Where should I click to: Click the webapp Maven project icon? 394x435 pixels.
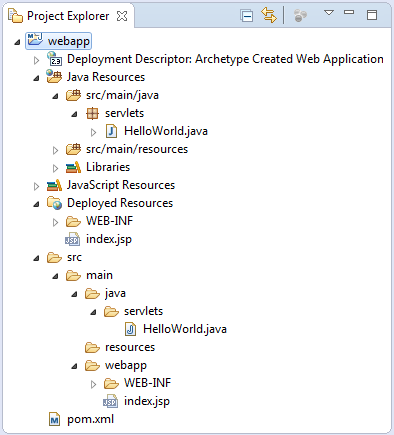pyautogui.click(x=35, y=41)
